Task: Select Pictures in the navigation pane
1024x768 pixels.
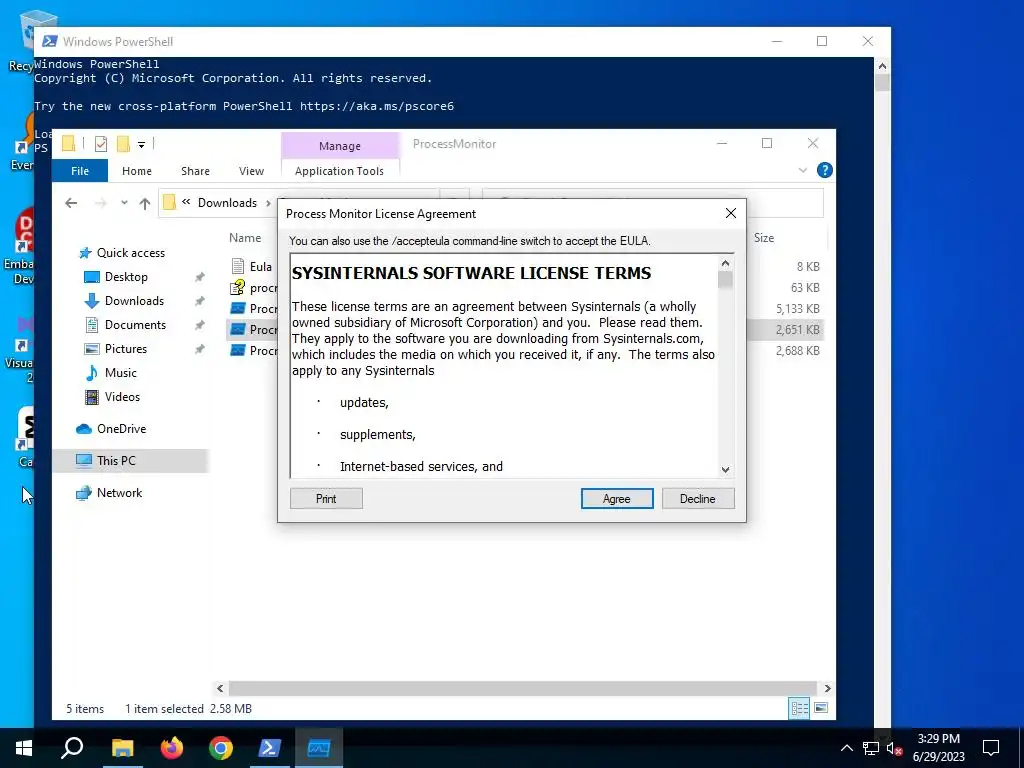Action: pyautogui.click(x=125, y=349)
